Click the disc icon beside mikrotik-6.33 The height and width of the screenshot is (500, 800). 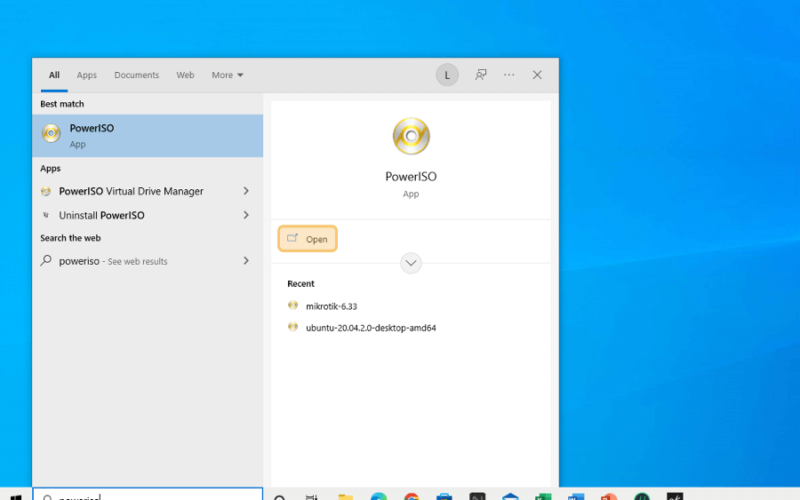(x=293, y=306)
